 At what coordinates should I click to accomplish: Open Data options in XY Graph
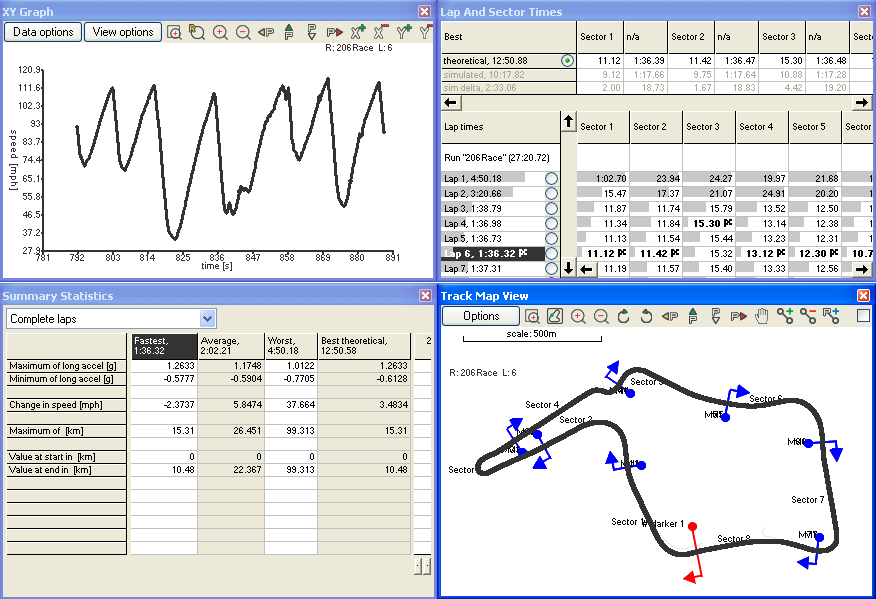coord(43,32)
